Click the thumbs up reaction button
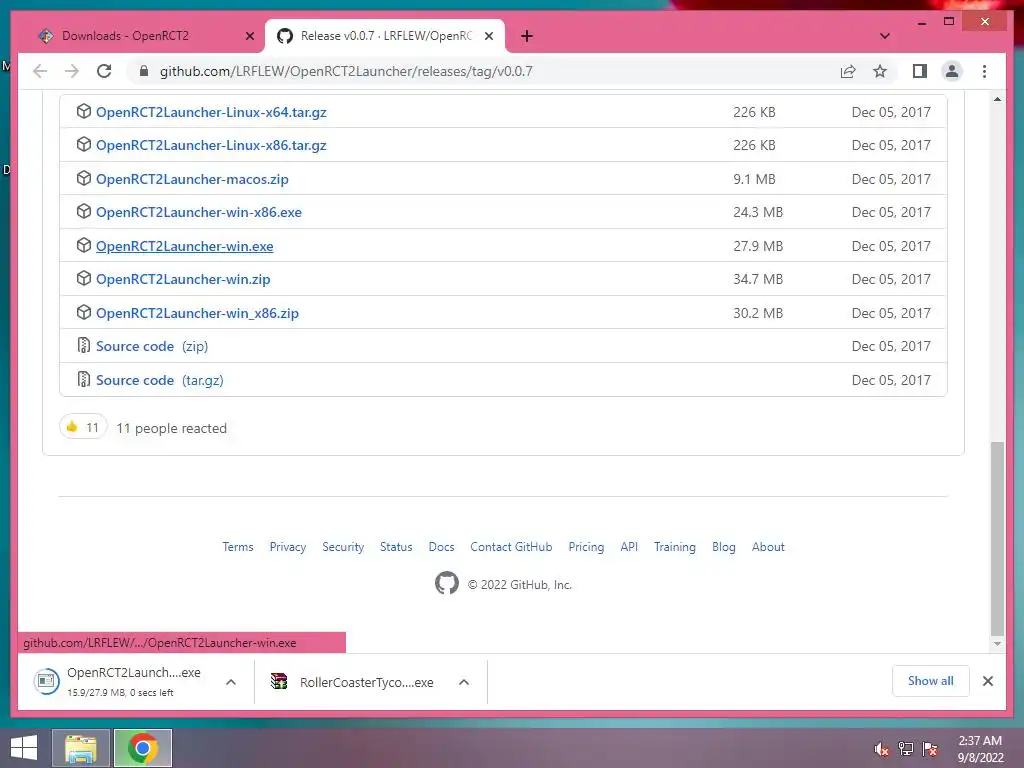The height and width of the screenshot is (768, 1024). 83,427
